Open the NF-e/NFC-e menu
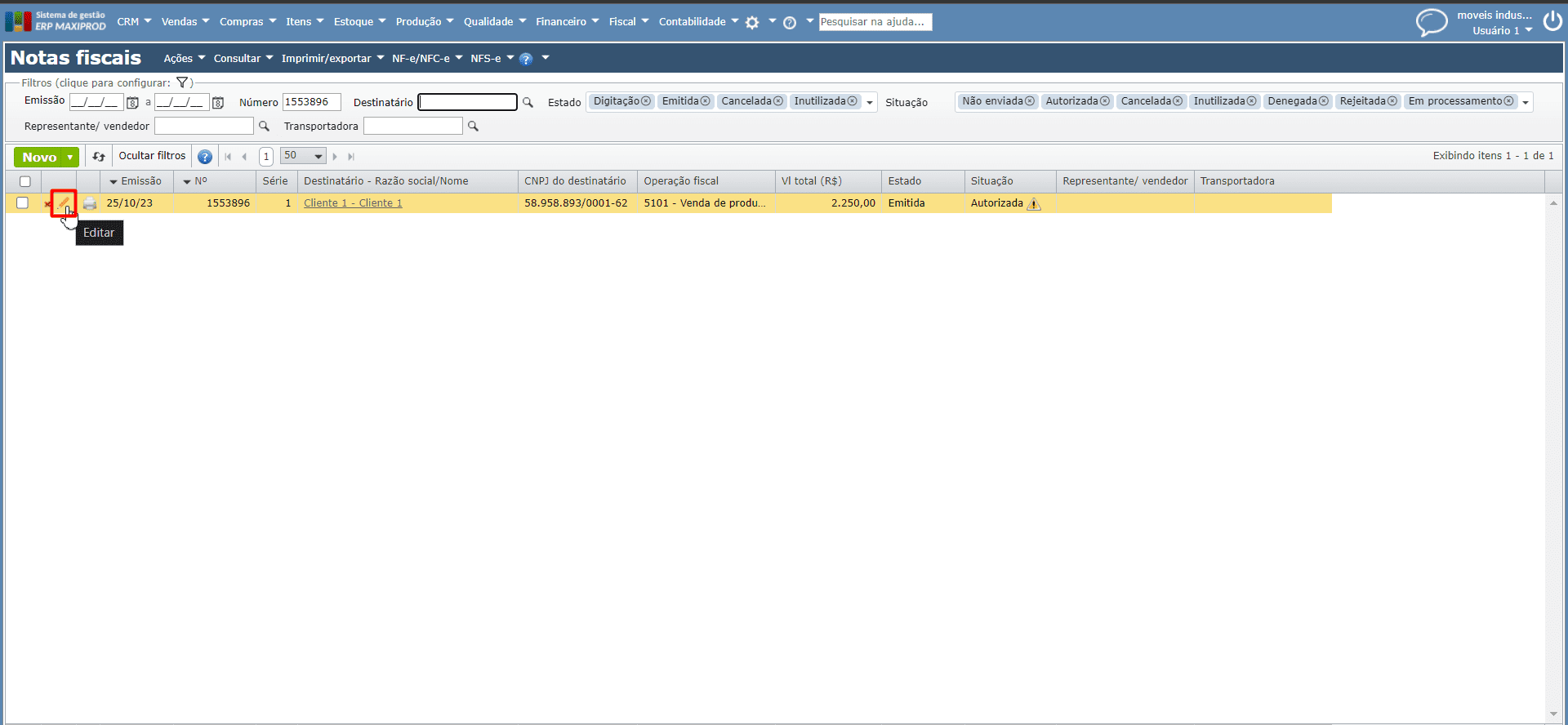Screen dimensions: 1568x725 coord(427,59)
